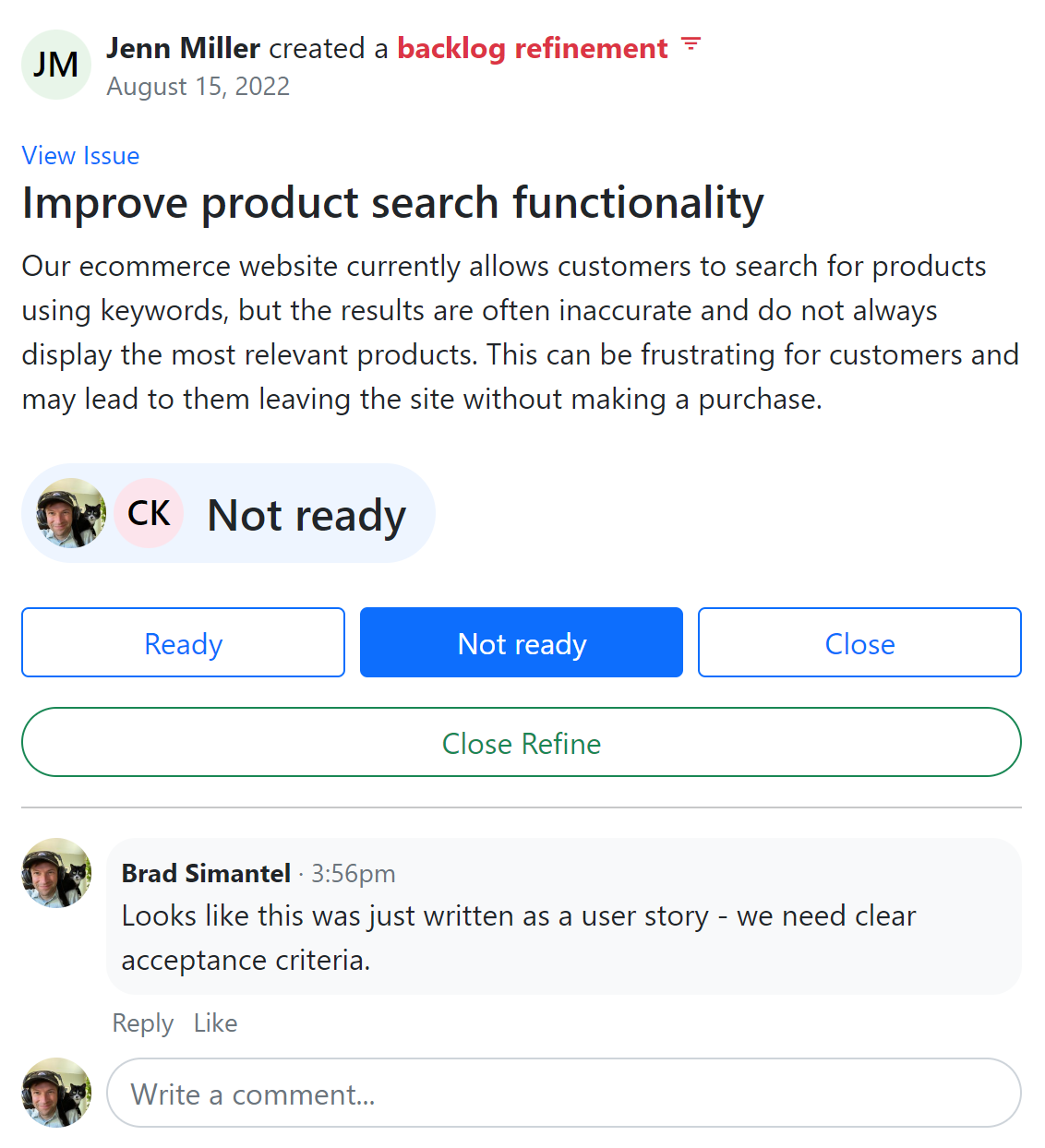Click the Brad Simantel author name

206,873
